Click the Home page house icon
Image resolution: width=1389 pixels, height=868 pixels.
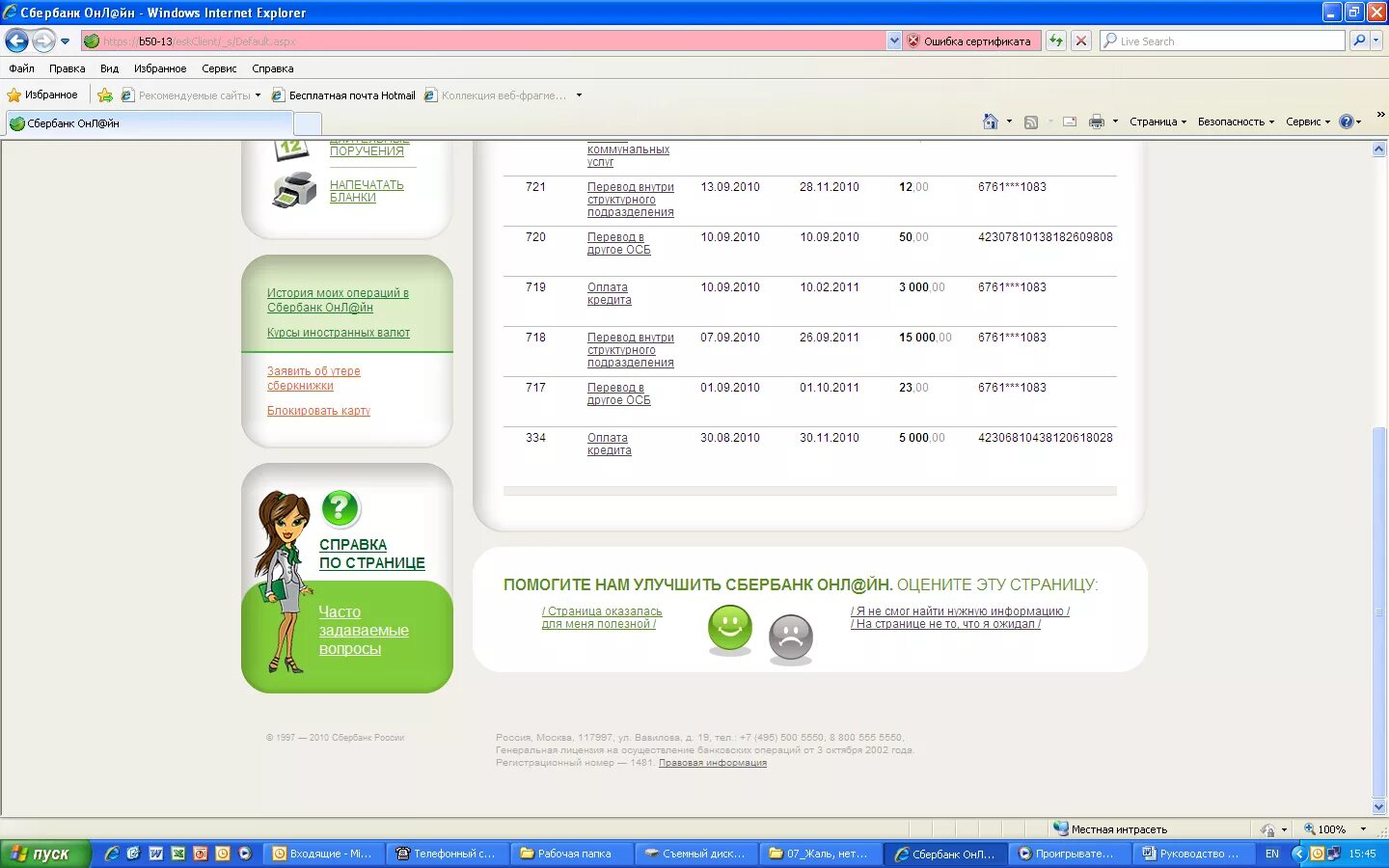(x=990, y=122)
